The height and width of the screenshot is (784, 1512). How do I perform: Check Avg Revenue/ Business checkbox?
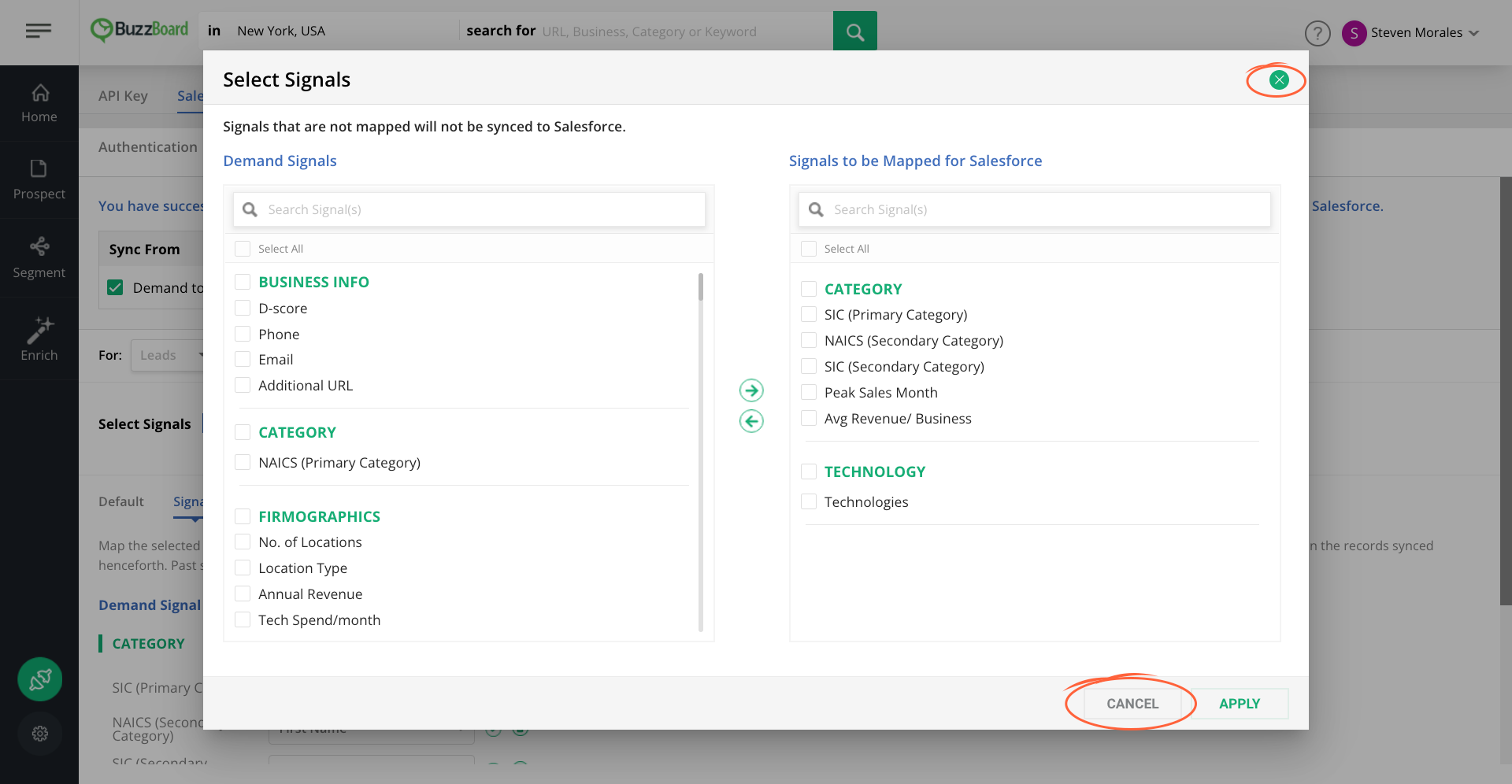[x=809, y=418]
